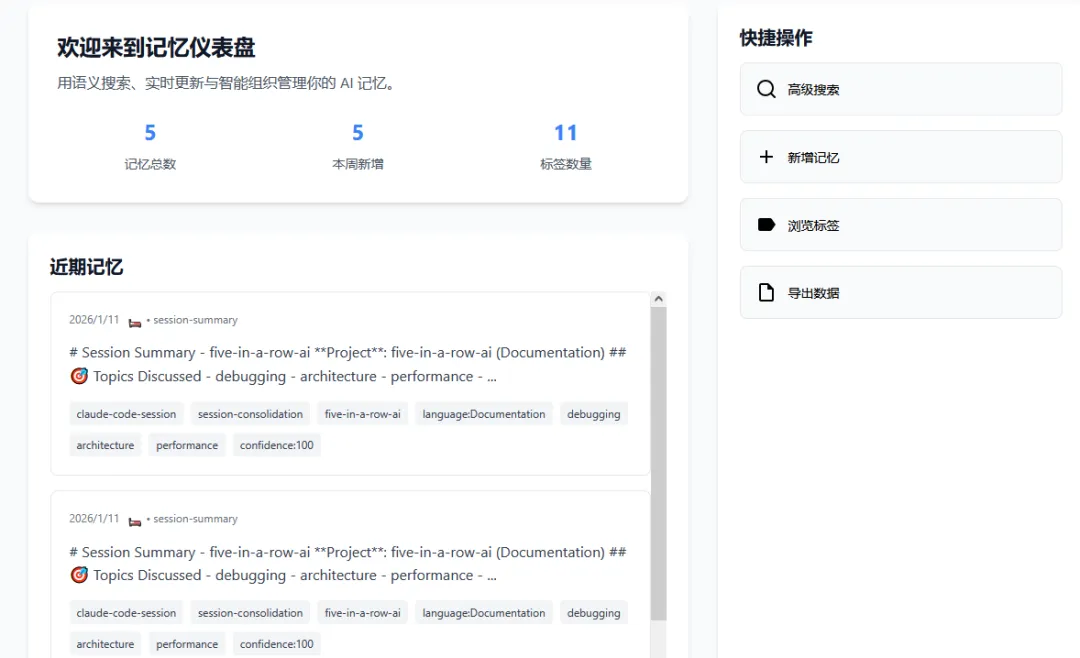
Task: Open 高级搜索 quick action
Action: point(901,89)
